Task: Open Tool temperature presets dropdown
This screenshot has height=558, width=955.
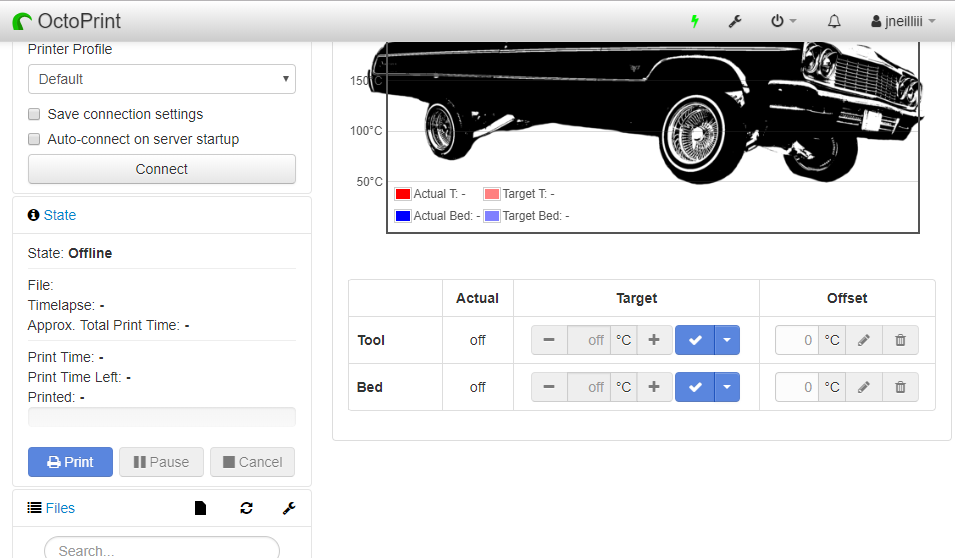Action: coord(727,340)
